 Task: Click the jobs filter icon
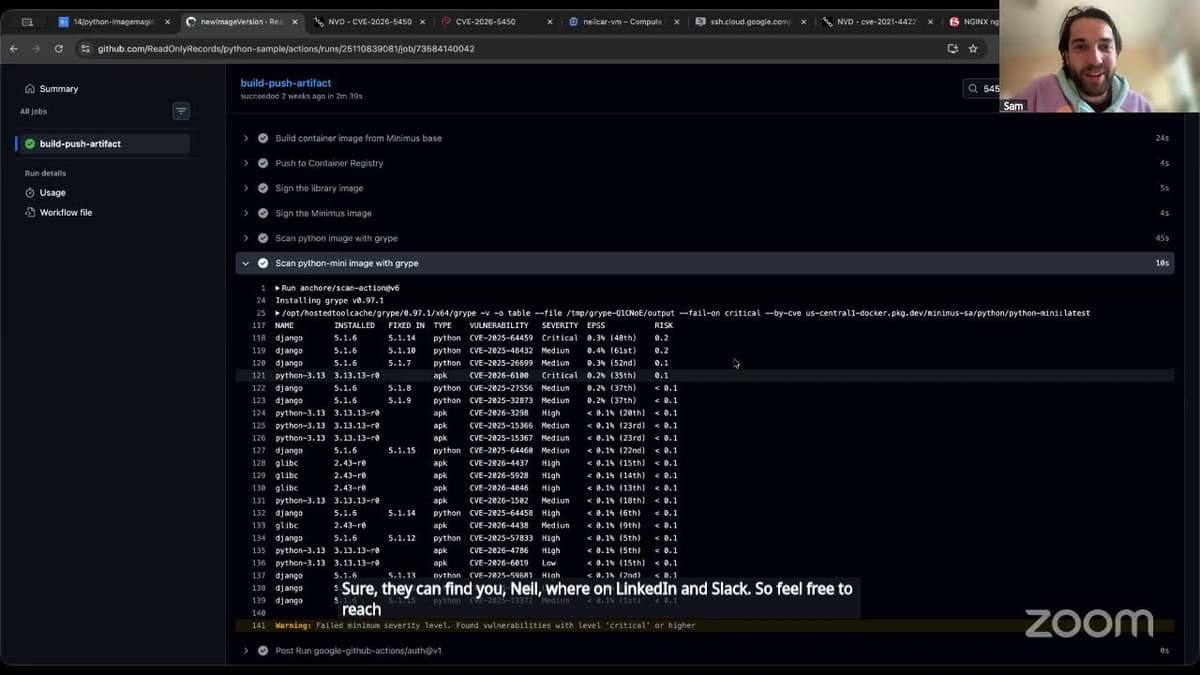[x=181, y=111]
